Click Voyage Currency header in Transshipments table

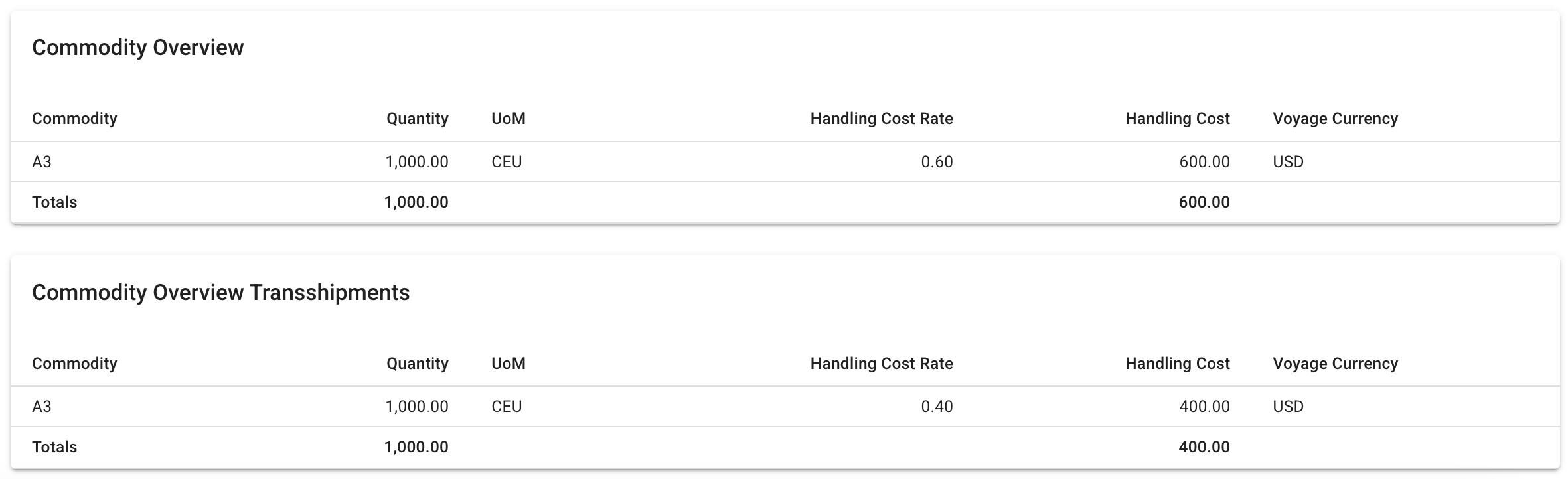[1335, 364]
